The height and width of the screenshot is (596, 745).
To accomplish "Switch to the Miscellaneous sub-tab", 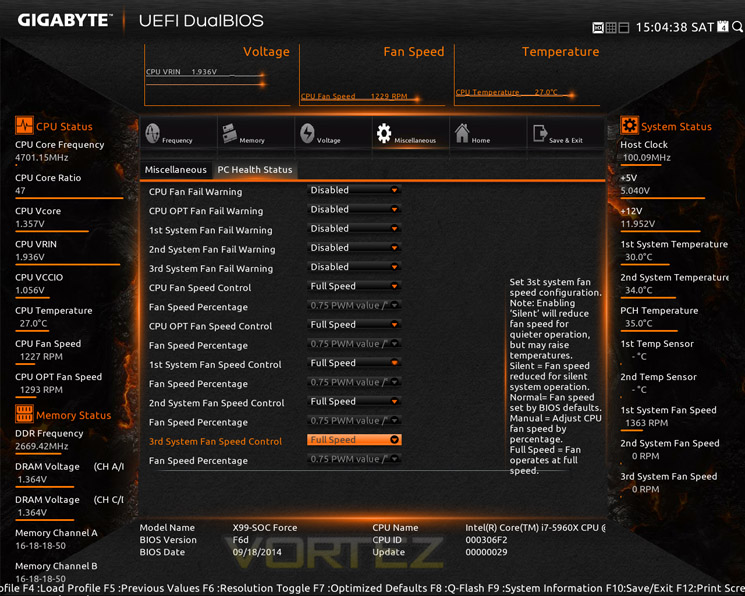I will pos(176,170).
